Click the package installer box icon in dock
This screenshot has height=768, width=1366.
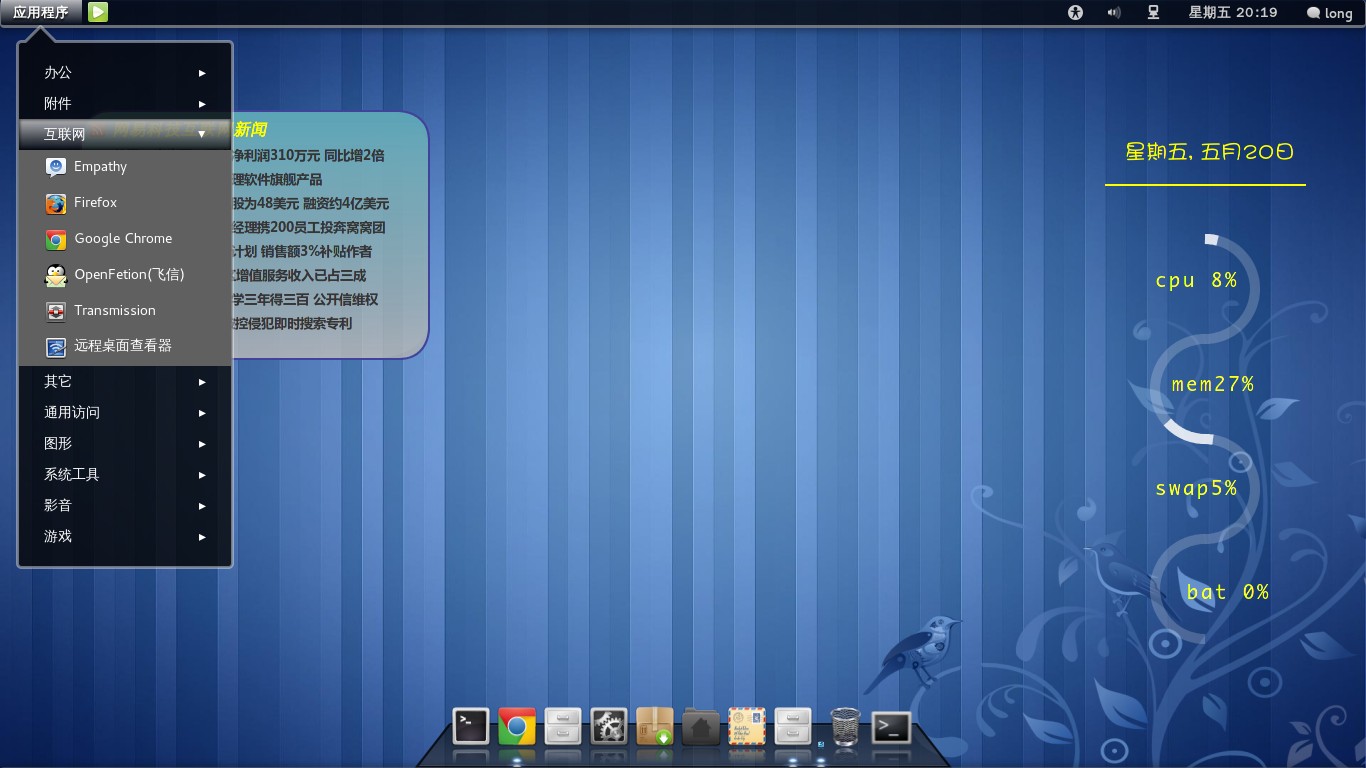tap(655, 727)
